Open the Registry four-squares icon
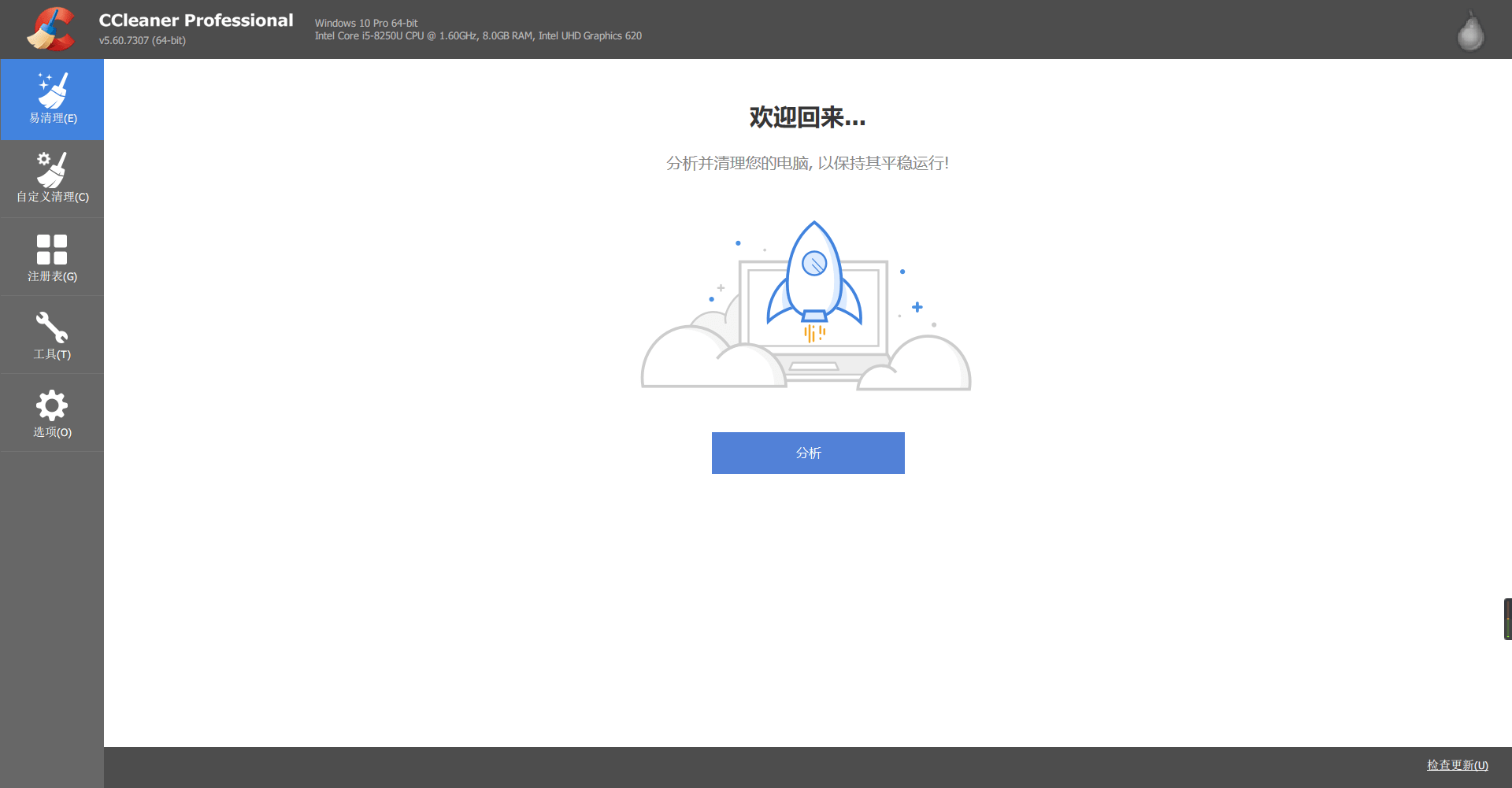This screenshot has height=788, width=1512. (52, 249)
